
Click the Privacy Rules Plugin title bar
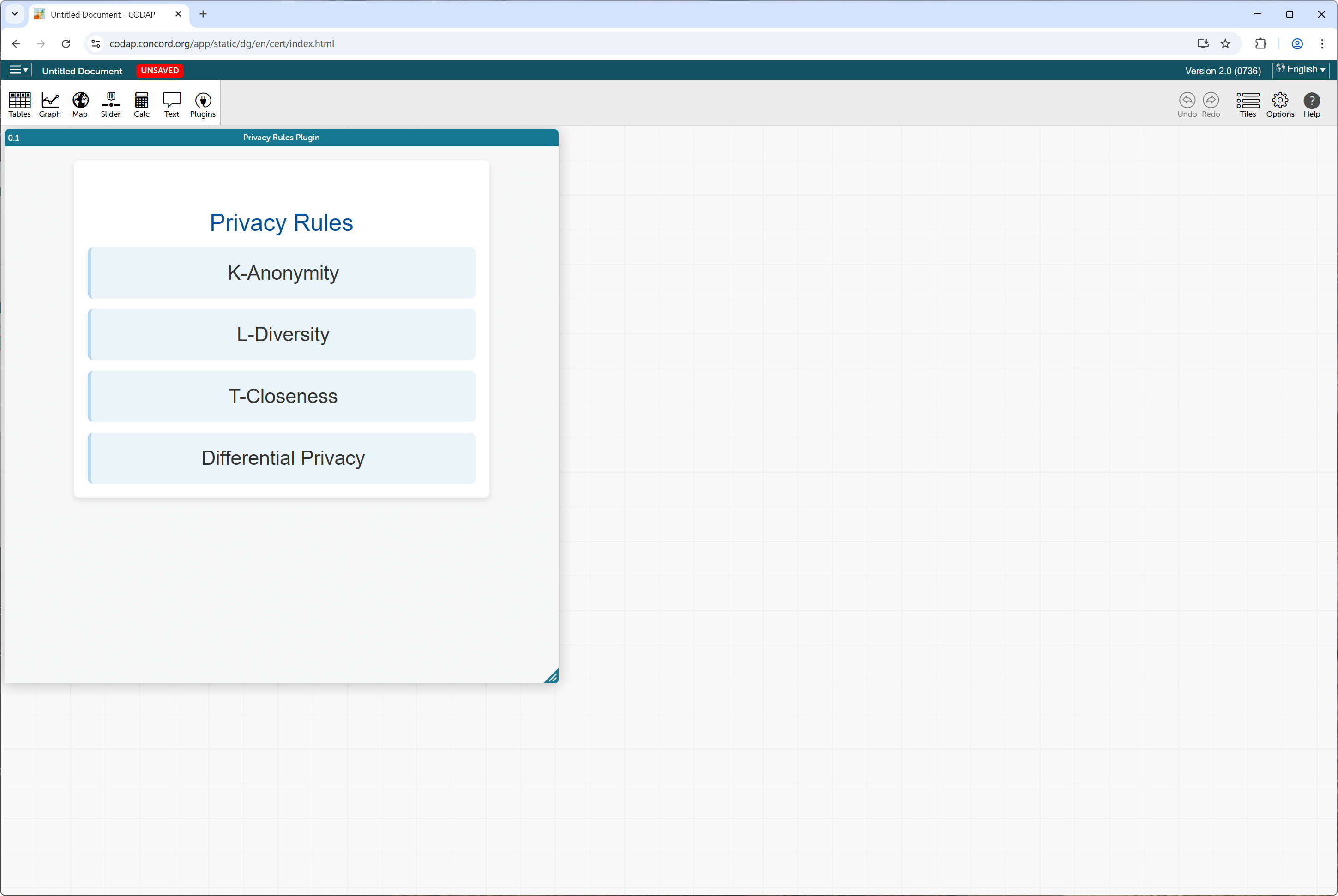point(281,138)
